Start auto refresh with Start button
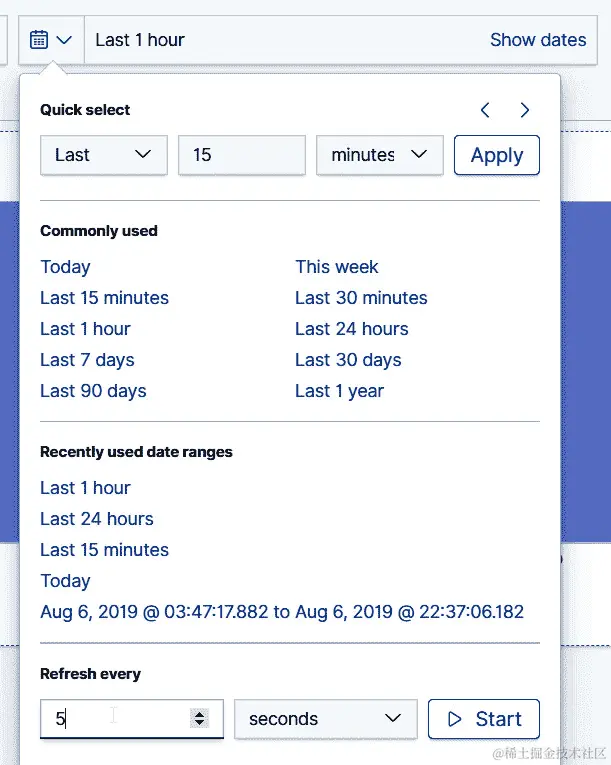The width and height of the screenshot is (611, 765). tap(484, 719)
